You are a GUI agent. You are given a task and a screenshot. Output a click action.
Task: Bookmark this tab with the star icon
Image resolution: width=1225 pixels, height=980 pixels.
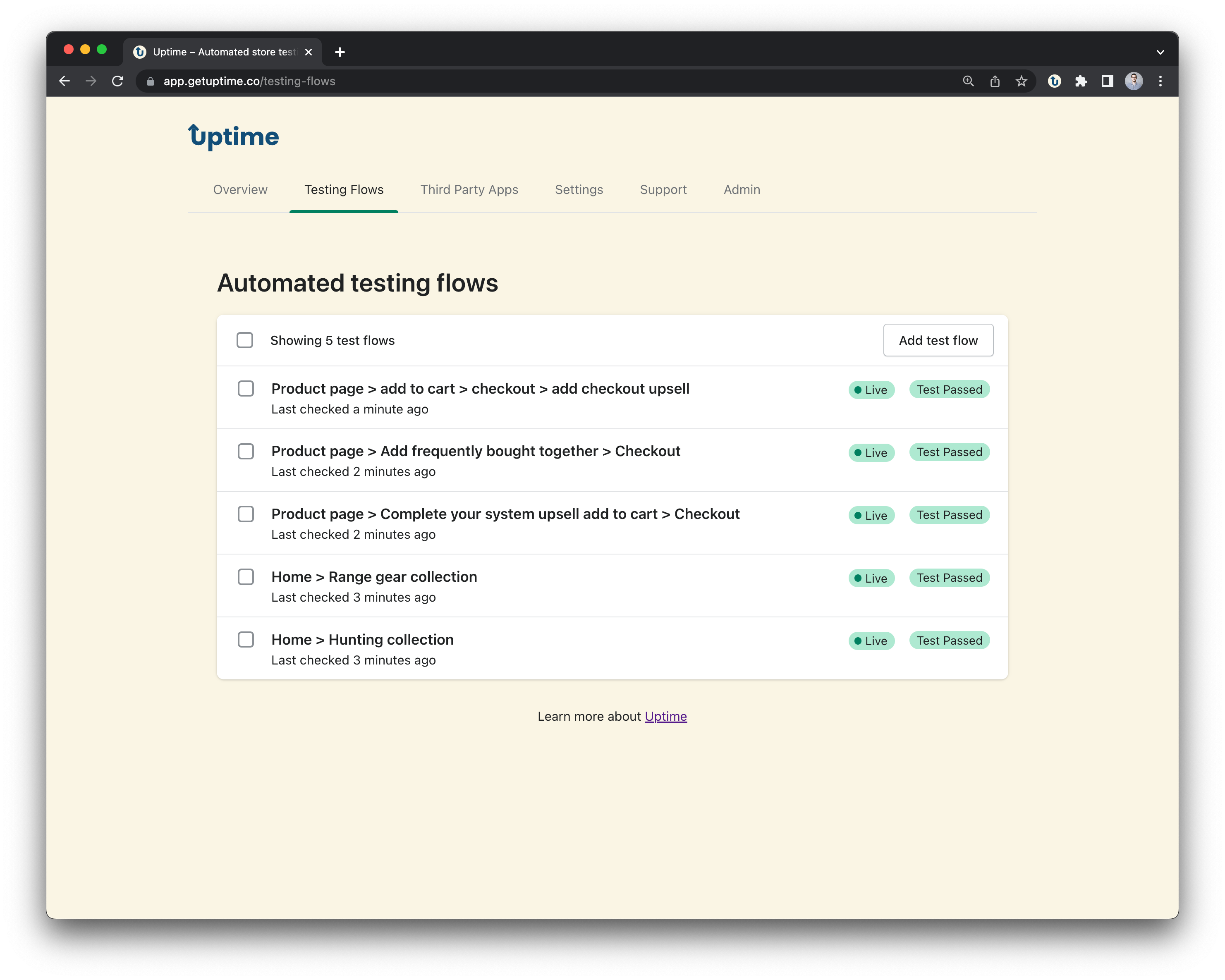click(1022, 81)
